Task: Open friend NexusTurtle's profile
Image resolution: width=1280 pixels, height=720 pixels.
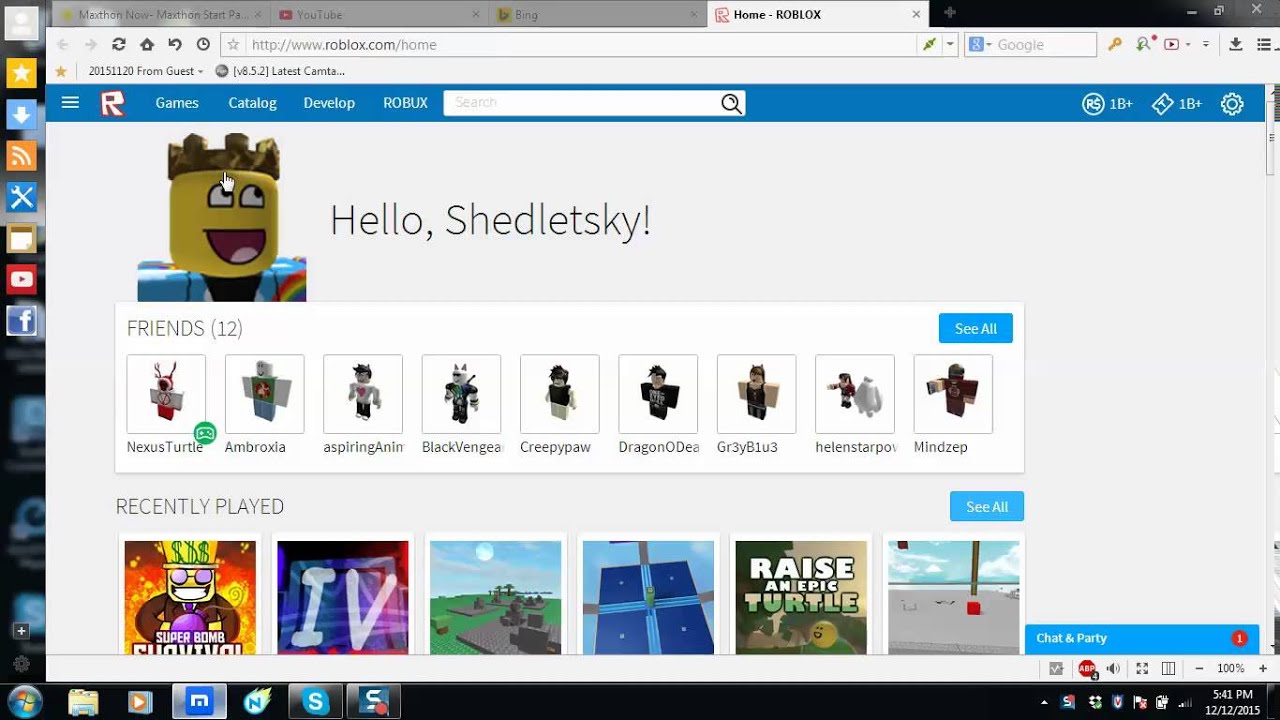Action: 166,405
